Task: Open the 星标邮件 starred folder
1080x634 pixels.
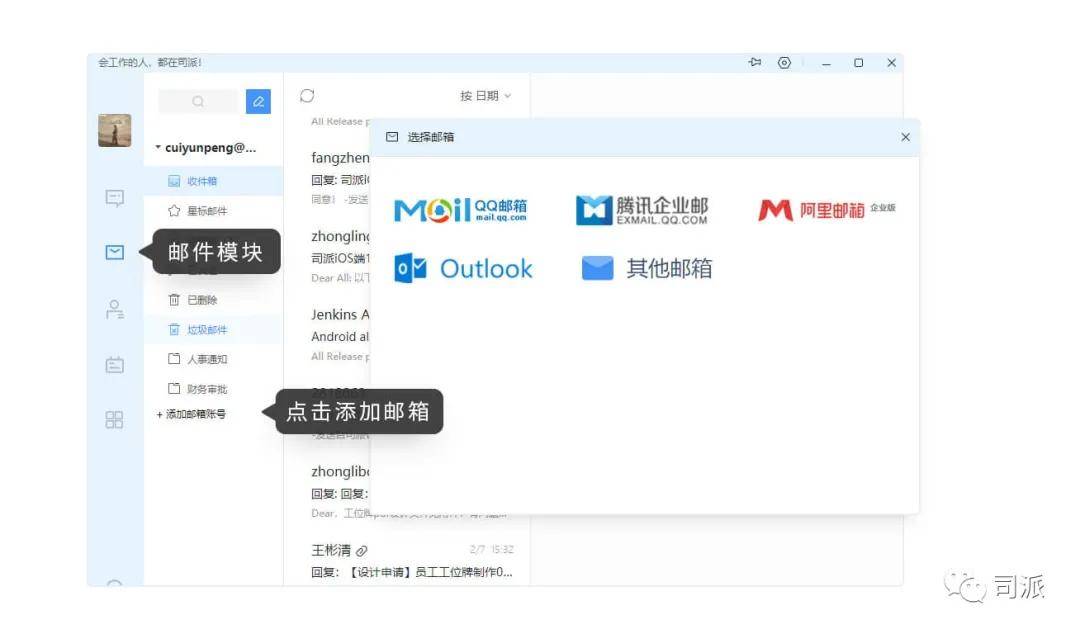Action: click(206, 211)
